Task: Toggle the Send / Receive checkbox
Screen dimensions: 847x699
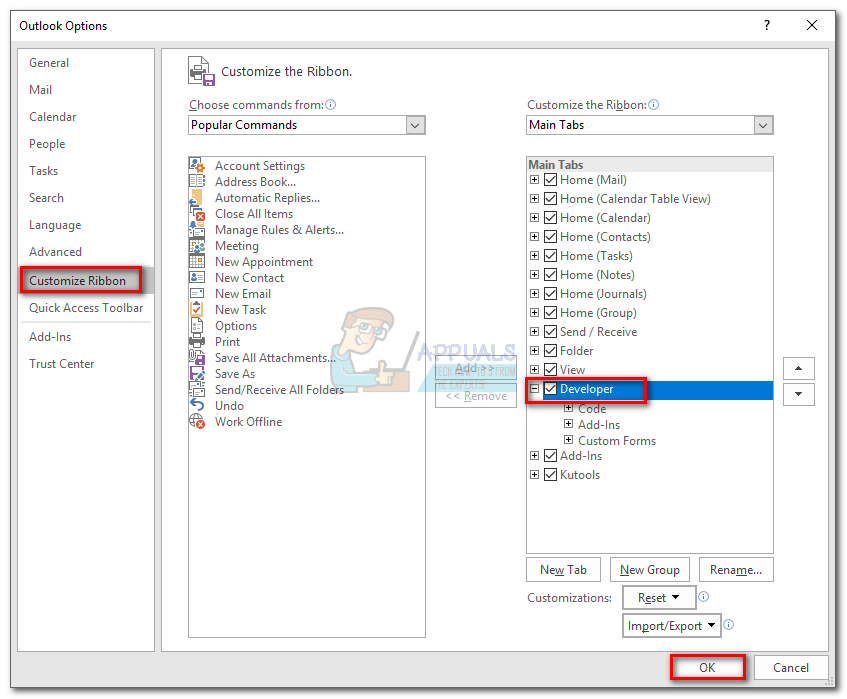Action: [550, 331]
